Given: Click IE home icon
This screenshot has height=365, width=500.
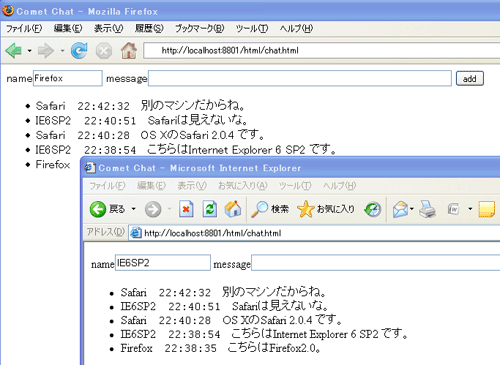Looking at the screenshot, I should pyautogui.click(x=233, y=209).
